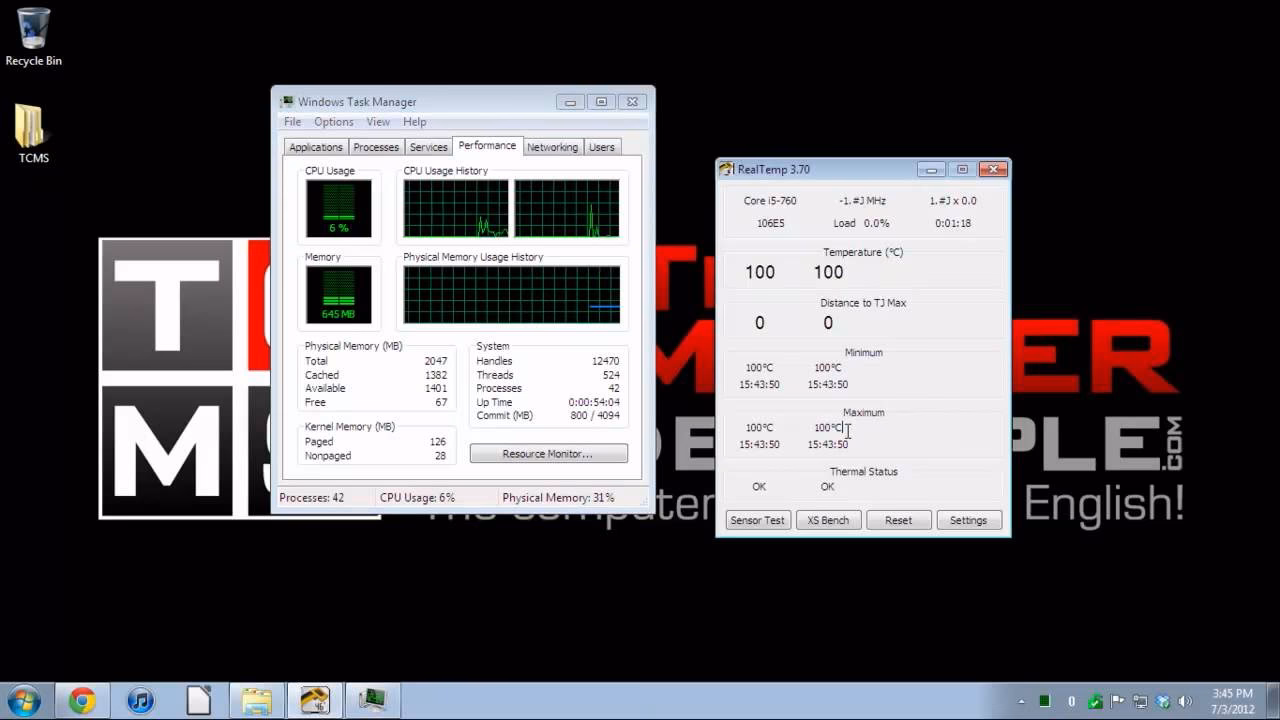This screenshot has height=720, width=1280.
Task: Open the TCMS folder on desktop
Action: (33, 134)
